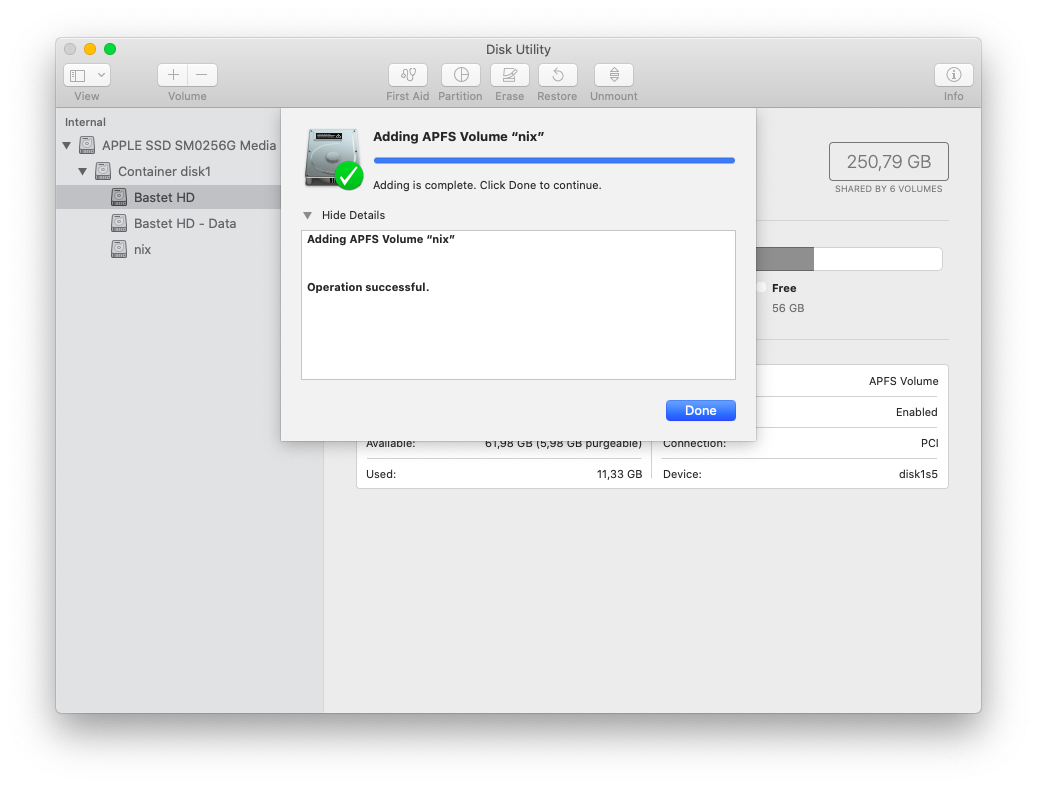Collapse APPLE SSD SM0256G Media tree
This screenshot has width=1037, height=787.
[x=67, y=145]
